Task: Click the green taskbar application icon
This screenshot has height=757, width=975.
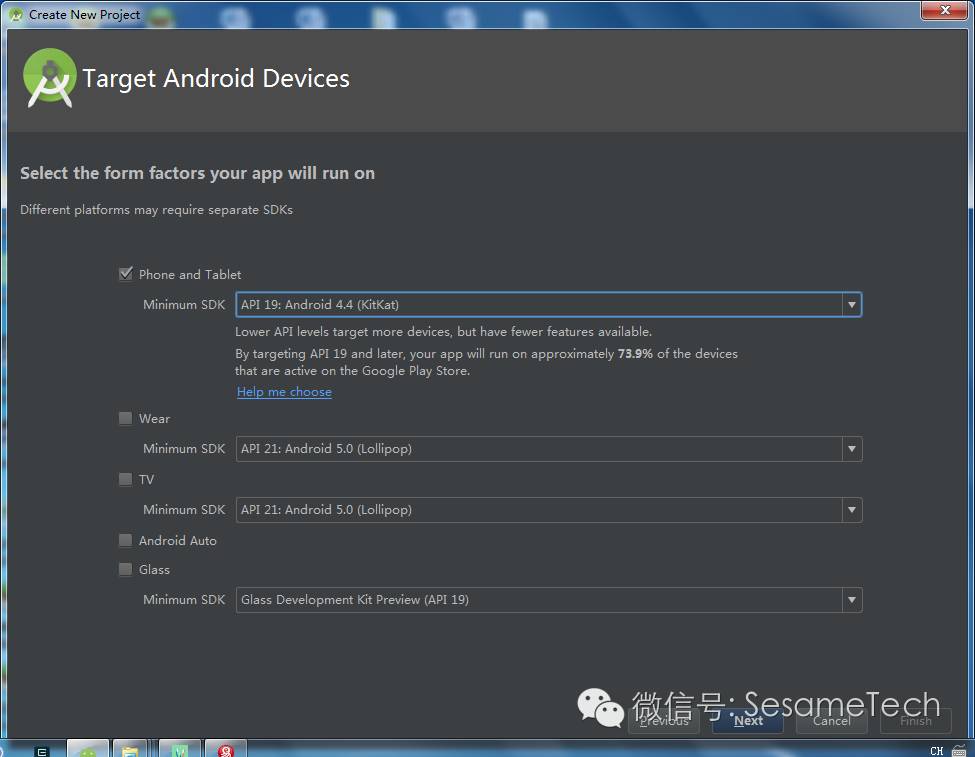Action: [180, 749]
